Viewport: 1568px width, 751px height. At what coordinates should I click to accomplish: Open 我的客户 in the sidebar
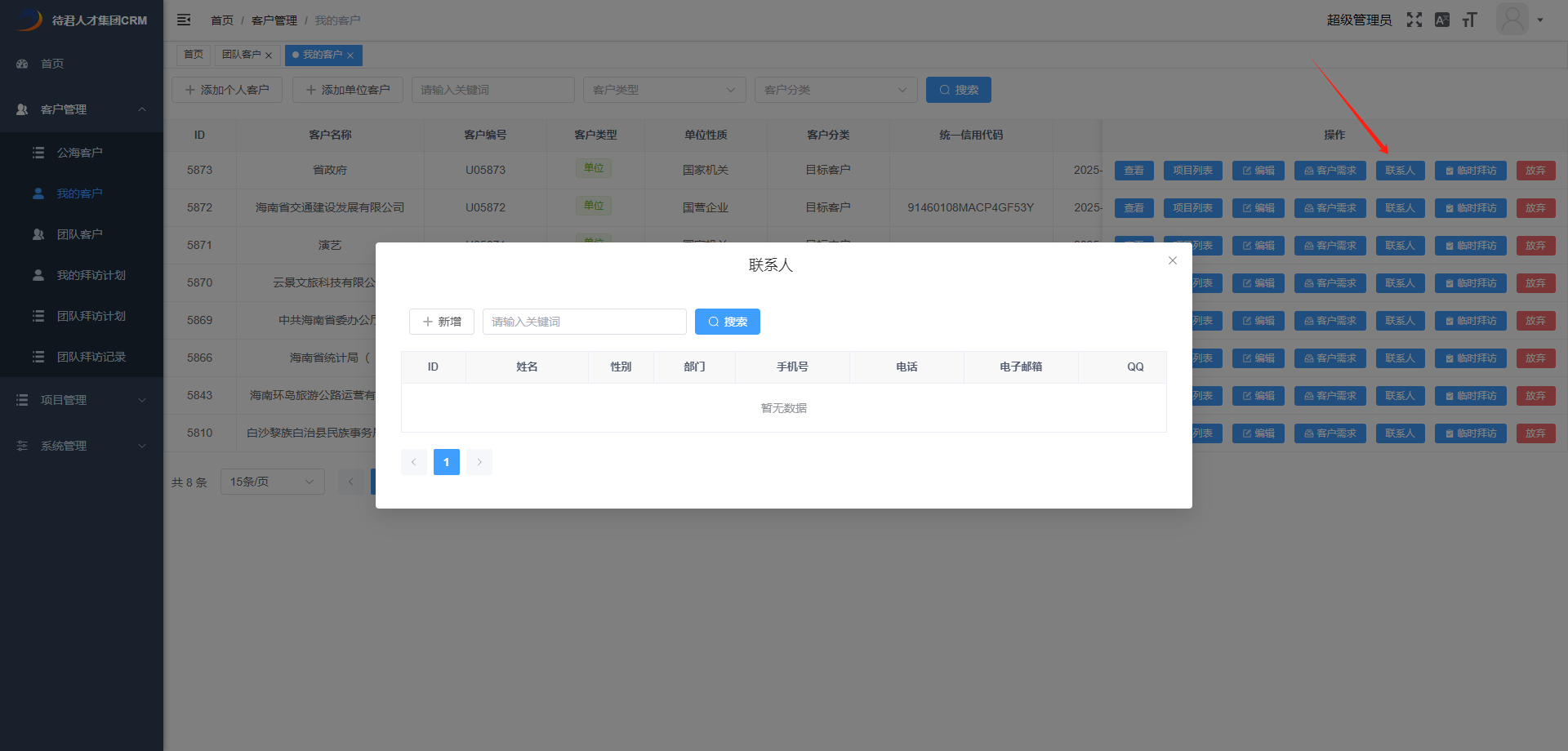[82, 193]
